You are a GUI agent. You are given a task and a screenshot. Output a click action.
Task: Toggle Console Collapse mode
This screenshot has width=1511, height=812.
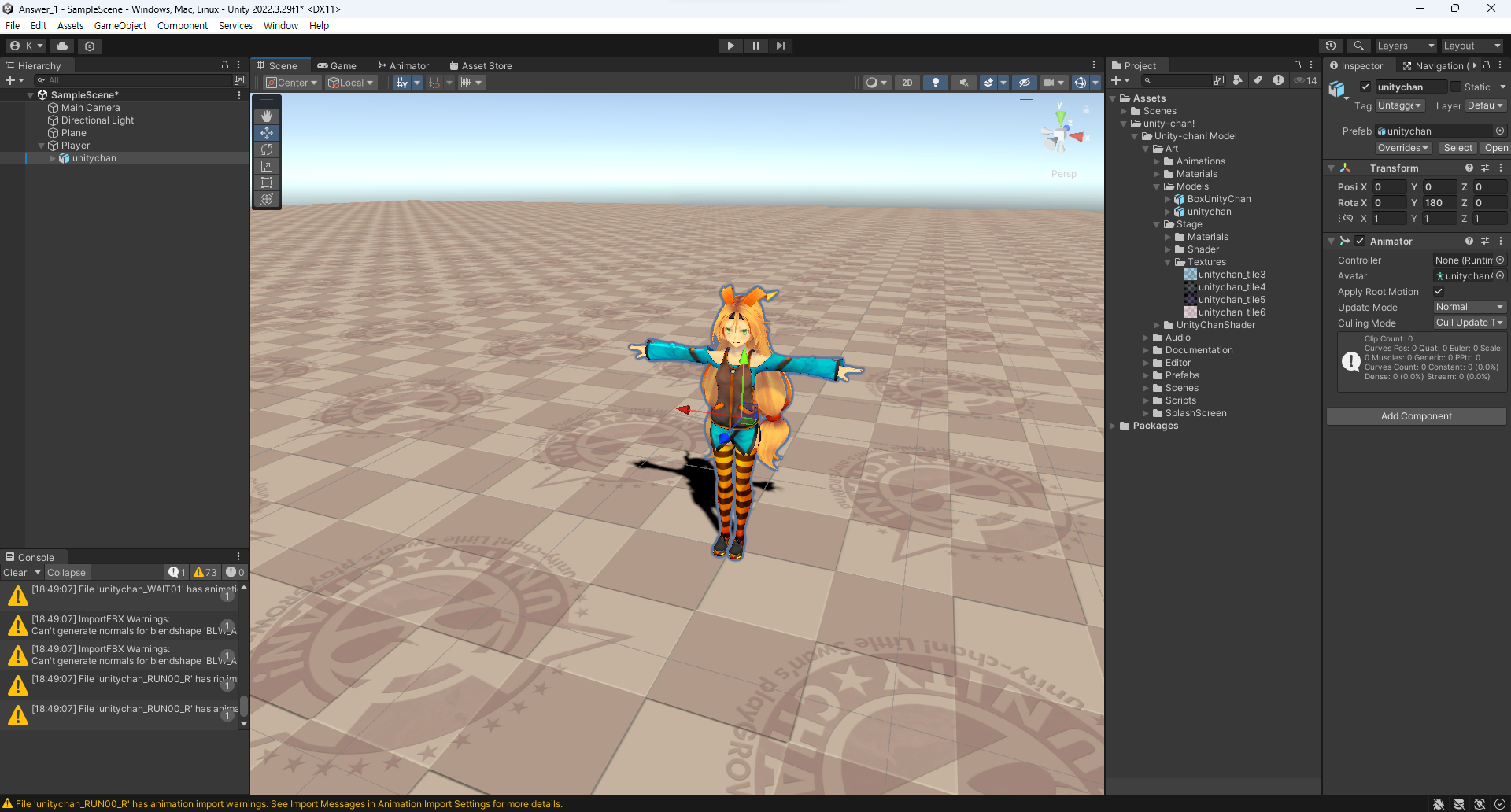(x=66, y=572)
